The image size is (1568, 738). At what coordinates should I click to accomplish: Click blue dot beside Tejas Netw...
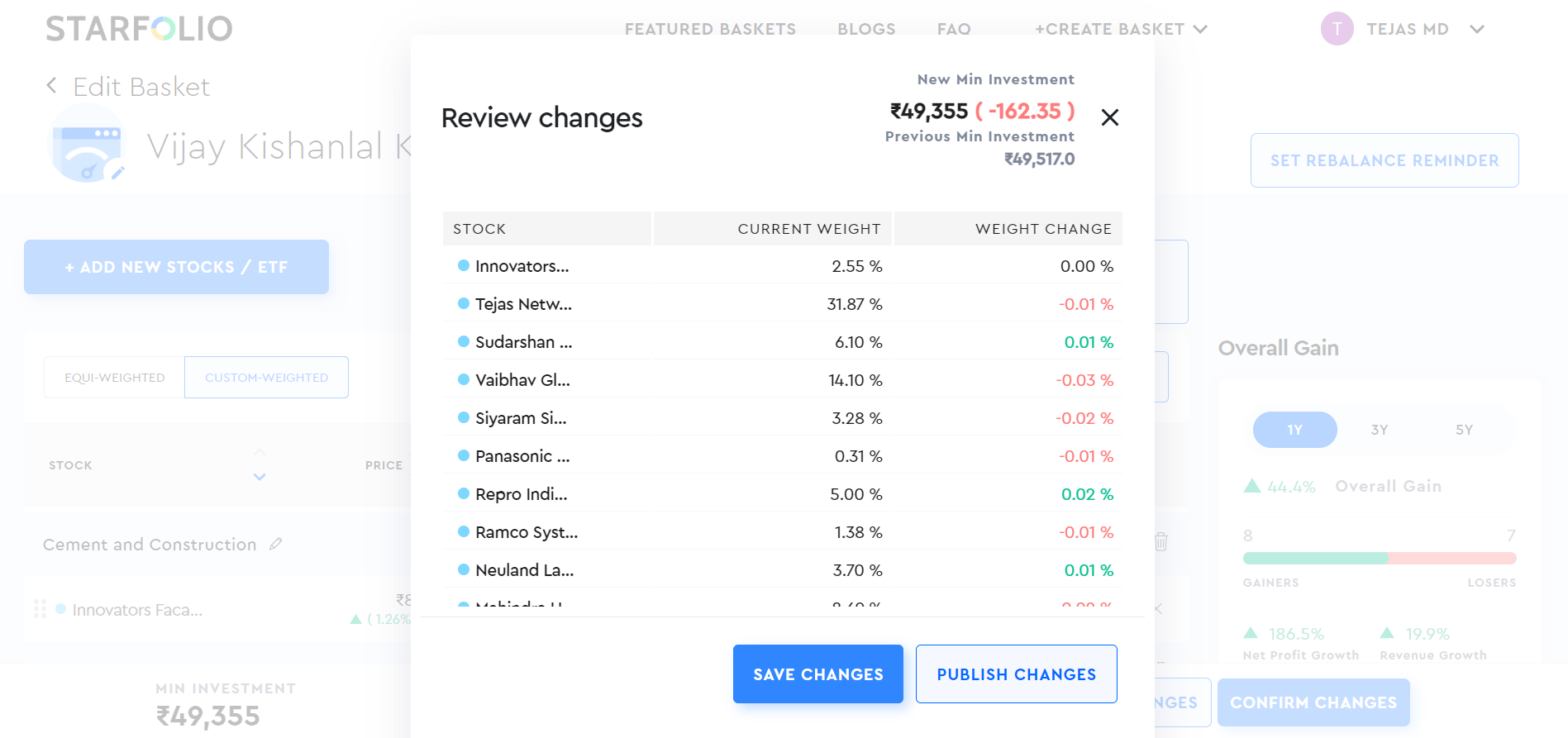coord(464,303)
